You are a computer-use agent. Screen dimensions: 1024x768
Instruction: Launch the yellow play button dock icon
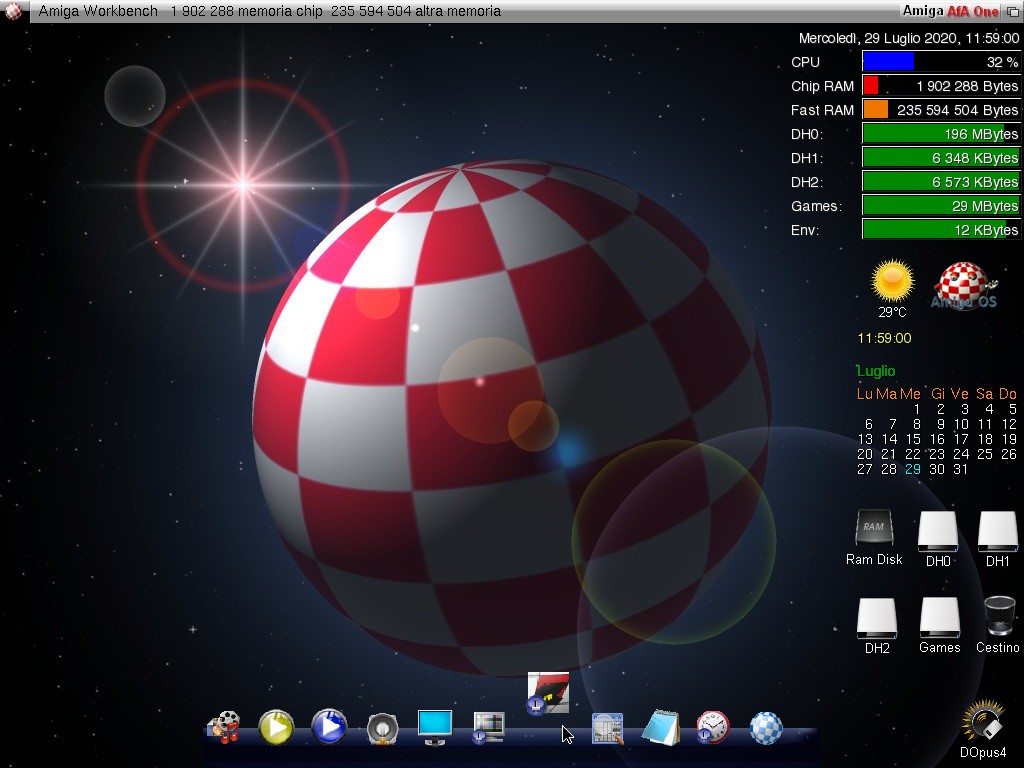(276, 727)
